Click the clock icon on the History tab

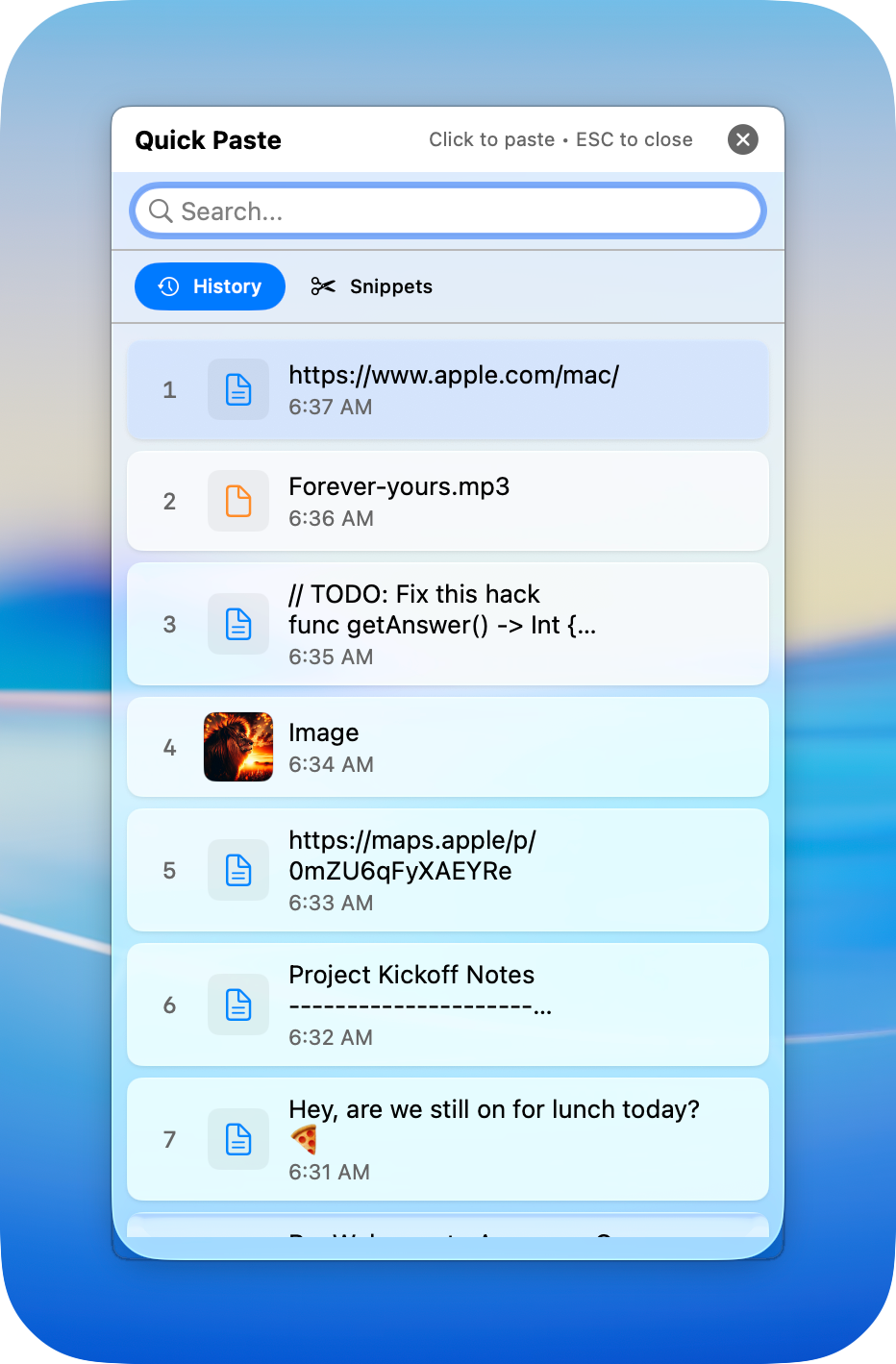pyautogui.click(x=169, y=285)
